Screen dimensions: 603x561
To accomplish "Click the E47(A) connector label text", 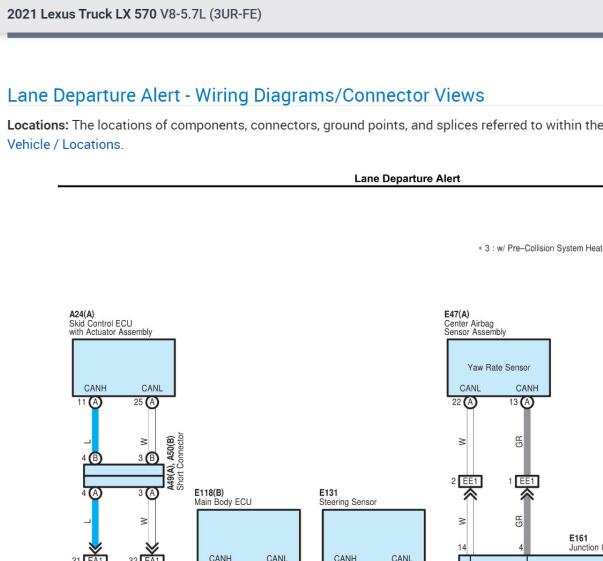I will (456, 314).
